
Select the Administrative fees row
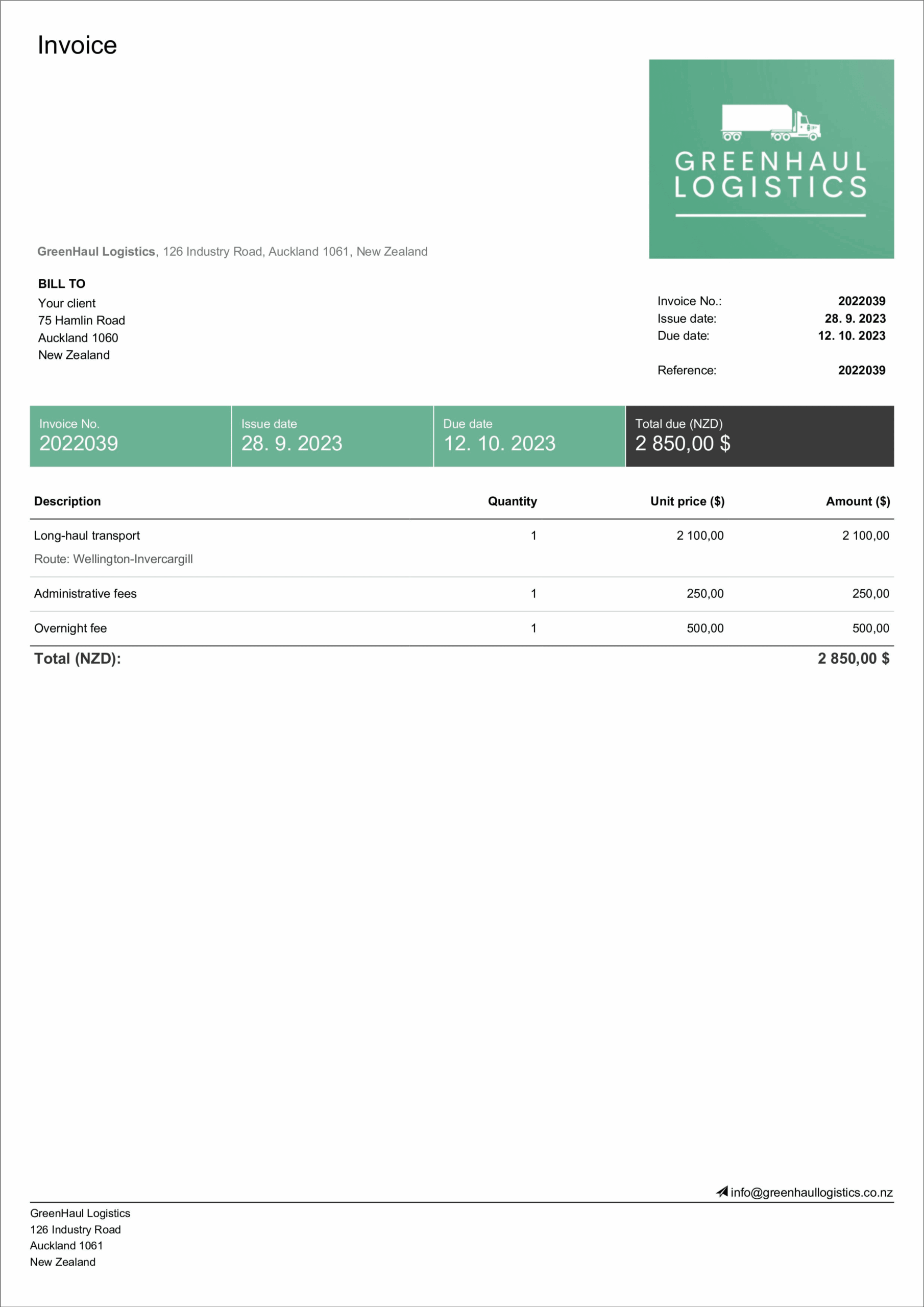tap(461, 594)
